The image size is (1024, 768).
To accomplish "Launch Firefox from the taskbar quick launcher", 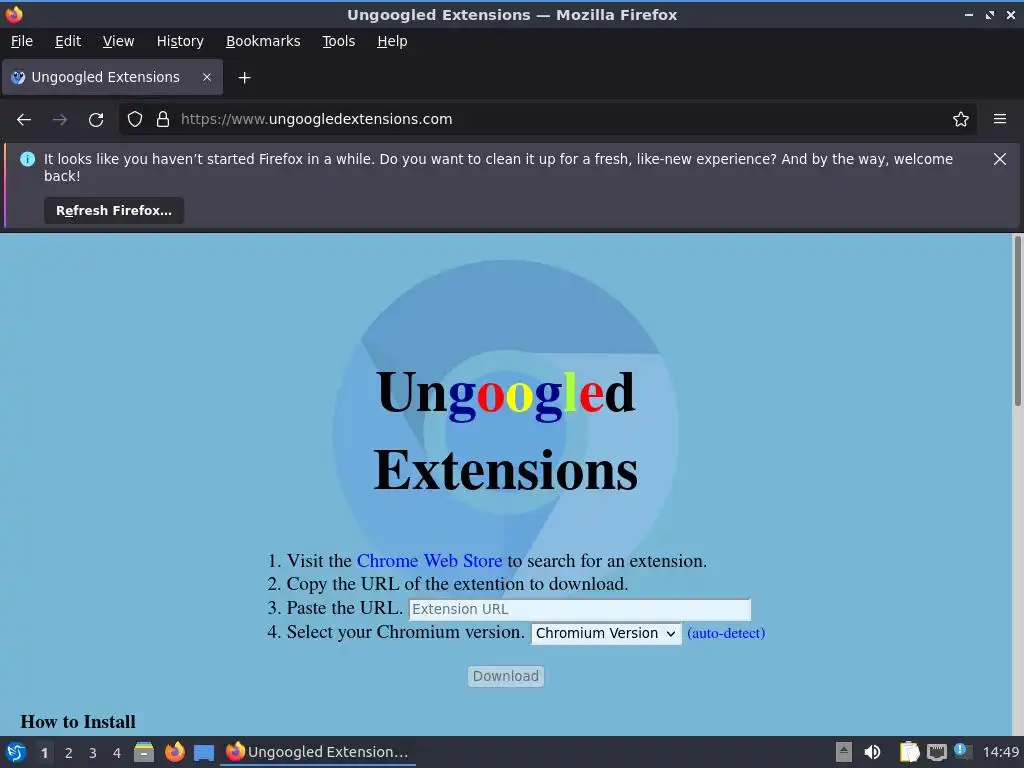I will 174,752.
